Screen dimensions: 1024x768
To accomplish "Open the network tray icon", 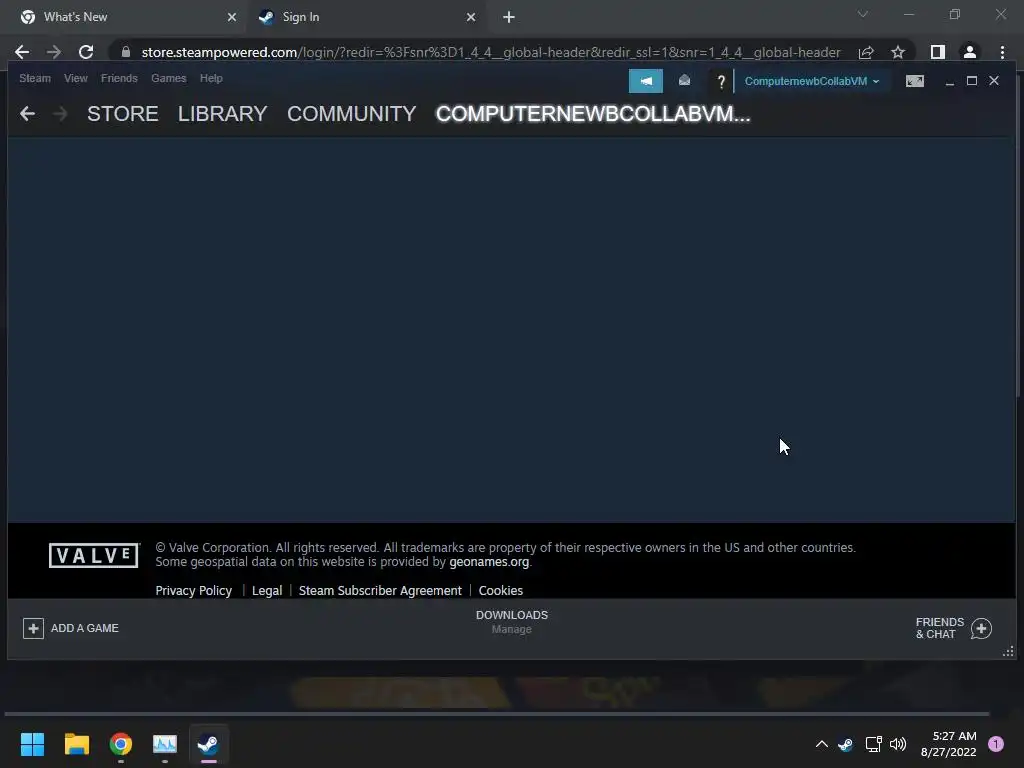I will click(873, 744).
